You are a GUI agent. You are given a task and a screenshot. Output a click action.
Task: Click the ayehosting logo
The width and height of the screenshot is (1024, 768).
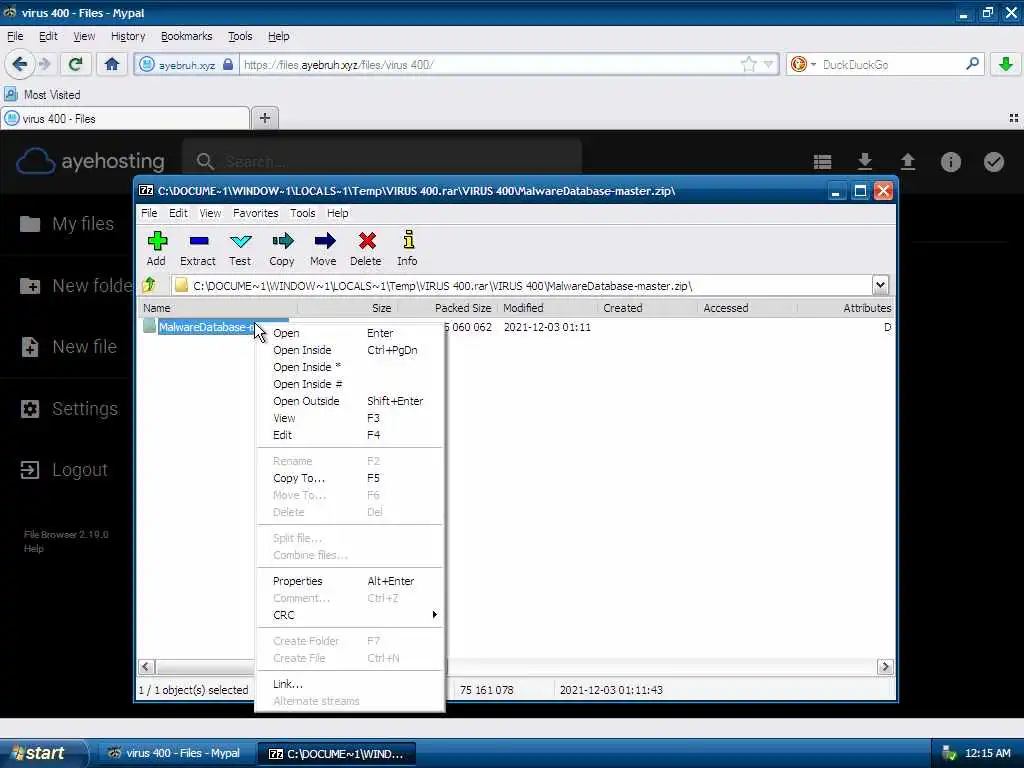point(90,161)
